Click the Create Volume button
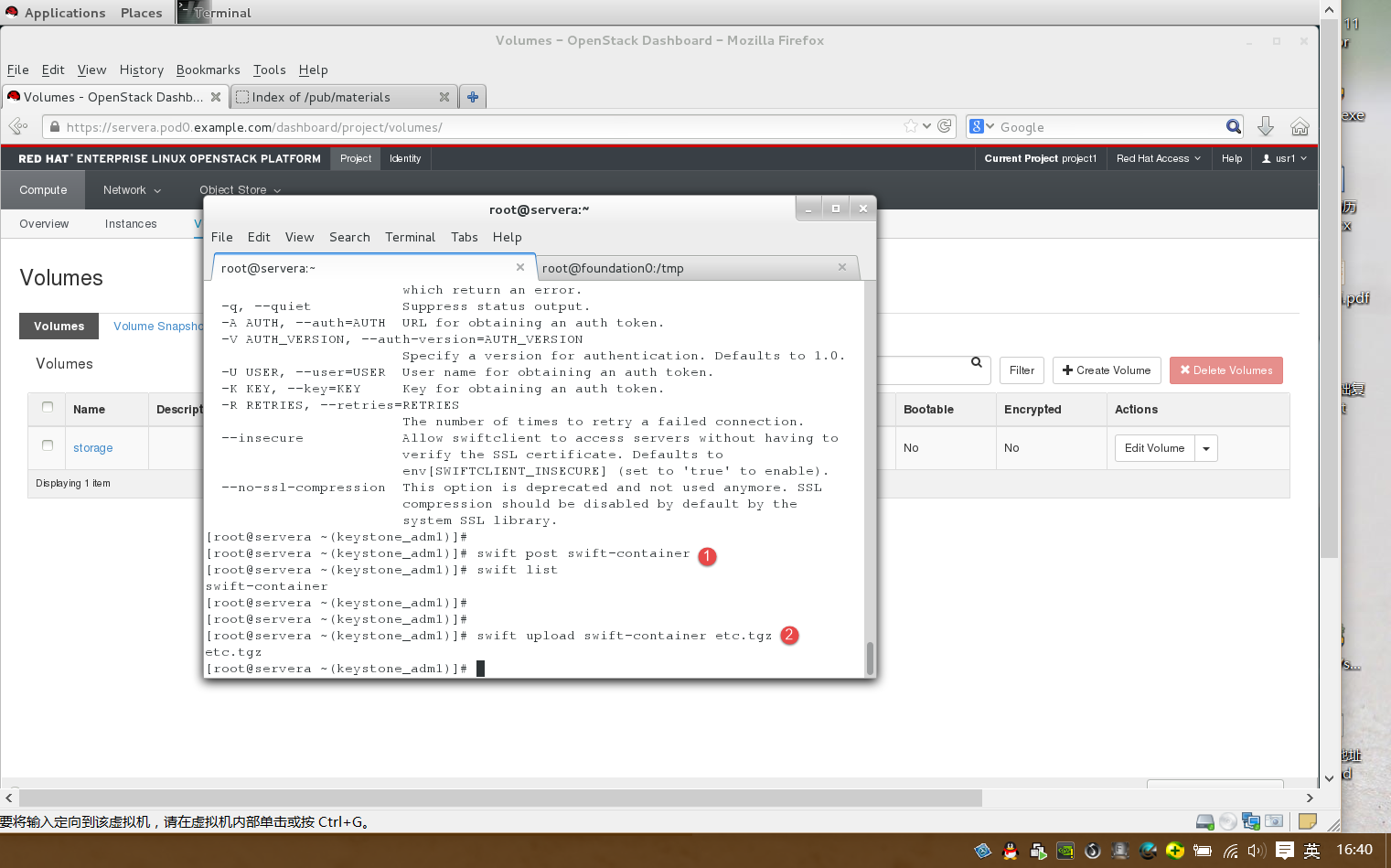This screenshot has height=868, width=1391. [x=1107, y=370]
